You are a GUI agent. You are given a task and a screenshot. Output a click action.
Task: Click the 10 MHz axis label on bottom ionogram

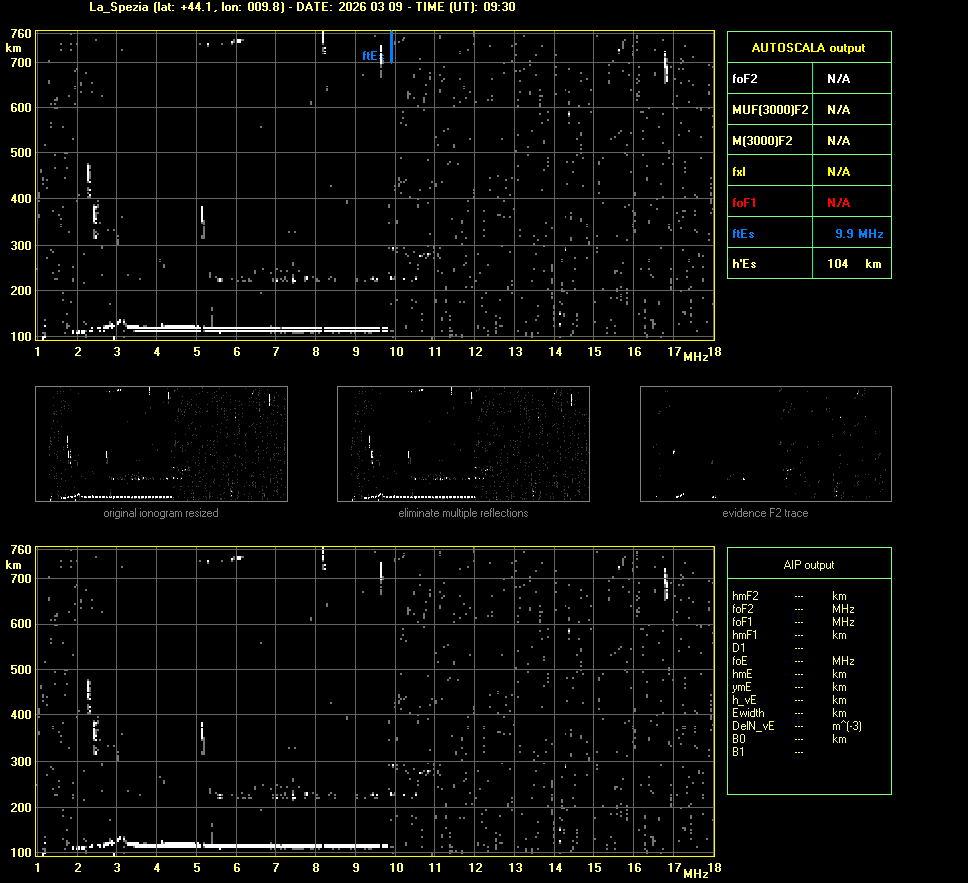[x=396, y=867]
